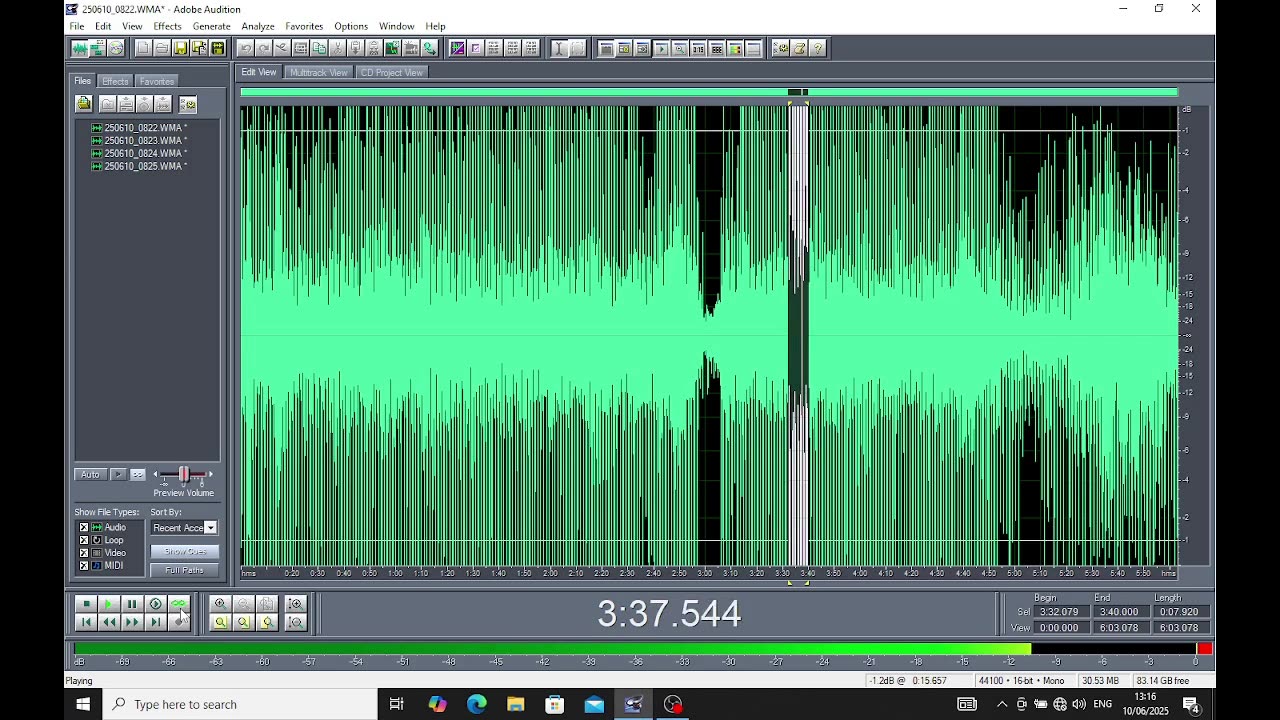Click the selection Begin time field

tap(1059, 612)
